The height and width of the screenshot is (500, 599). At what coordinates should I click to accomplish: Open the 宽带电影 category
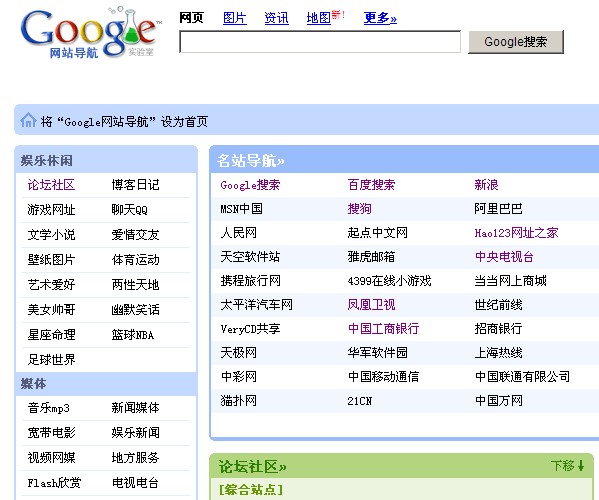click(51, 433)
